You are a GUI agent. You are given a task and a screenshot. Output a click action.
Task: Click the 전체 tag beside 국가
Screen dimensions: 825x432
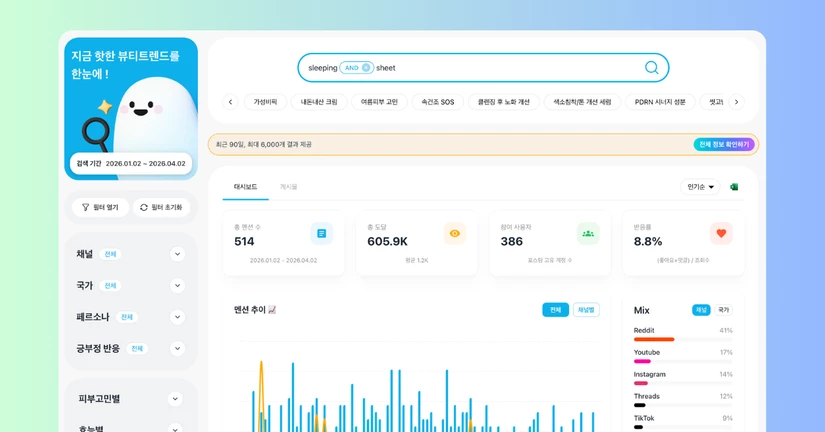[110, 286]
